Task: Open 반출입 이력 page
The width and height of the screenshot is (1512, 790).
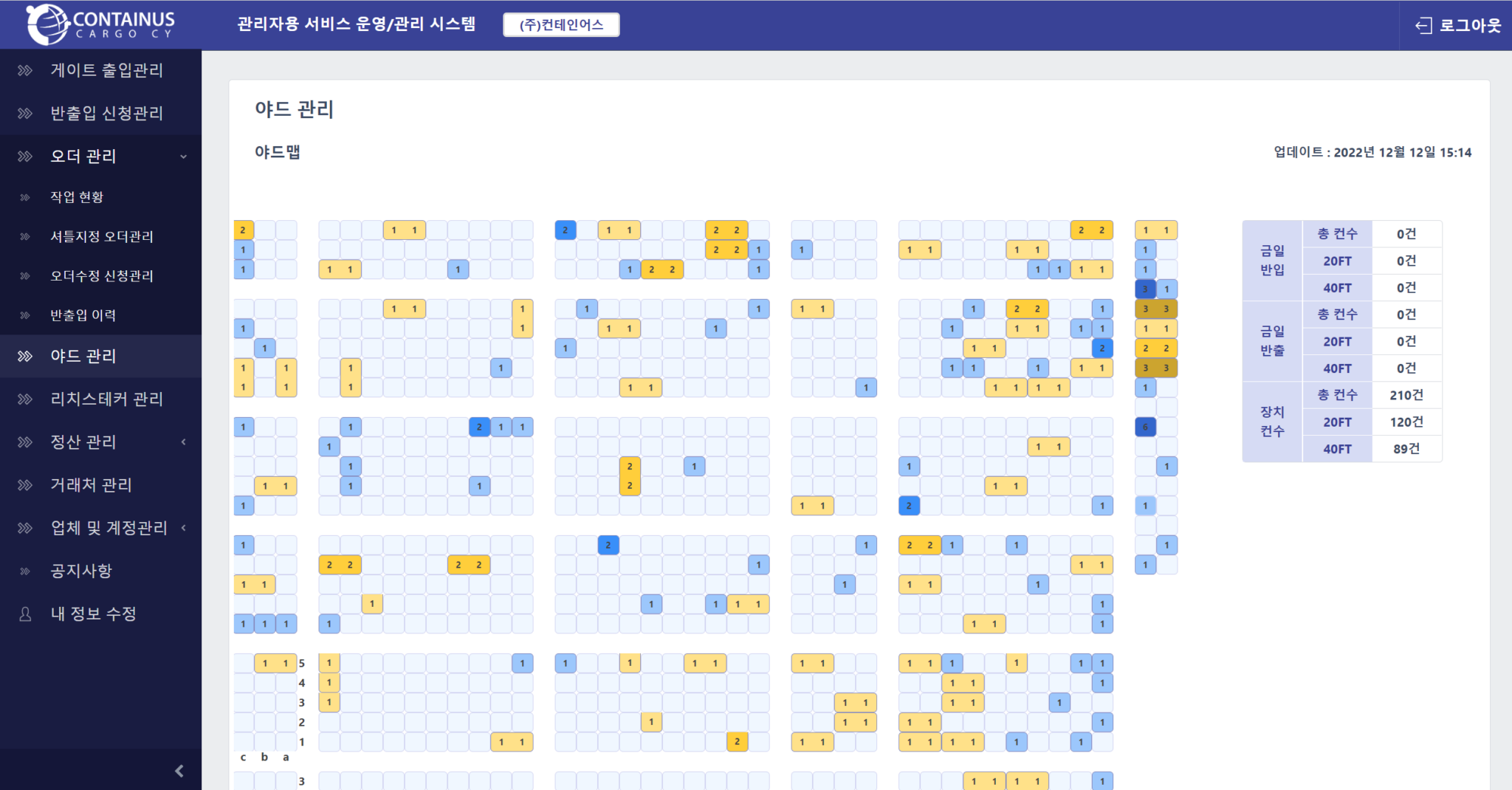Action: pos(83,315)
